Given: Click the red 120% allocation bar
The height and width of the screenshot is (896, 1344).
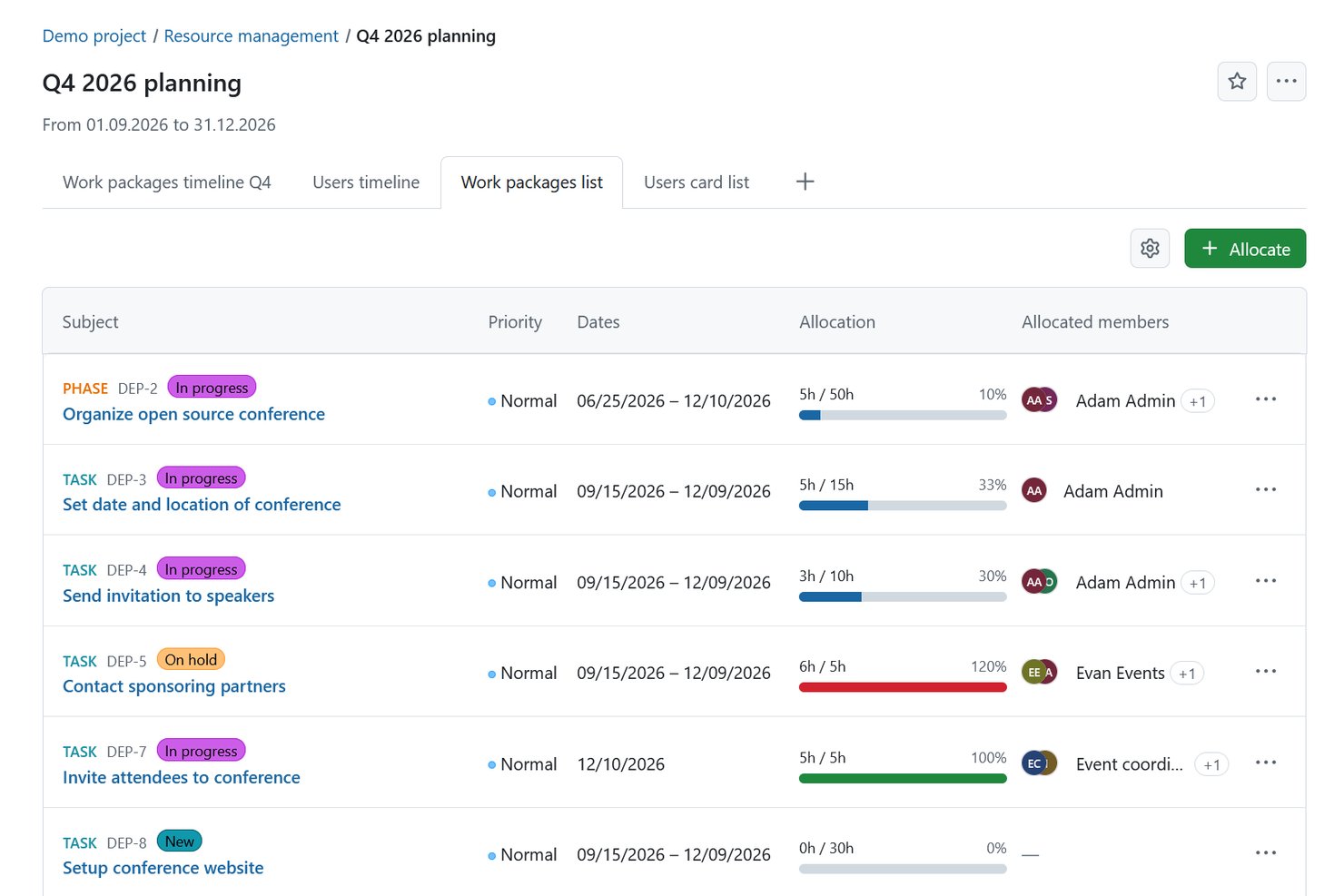Looking at the screenshot, I should tap(903, 687).
